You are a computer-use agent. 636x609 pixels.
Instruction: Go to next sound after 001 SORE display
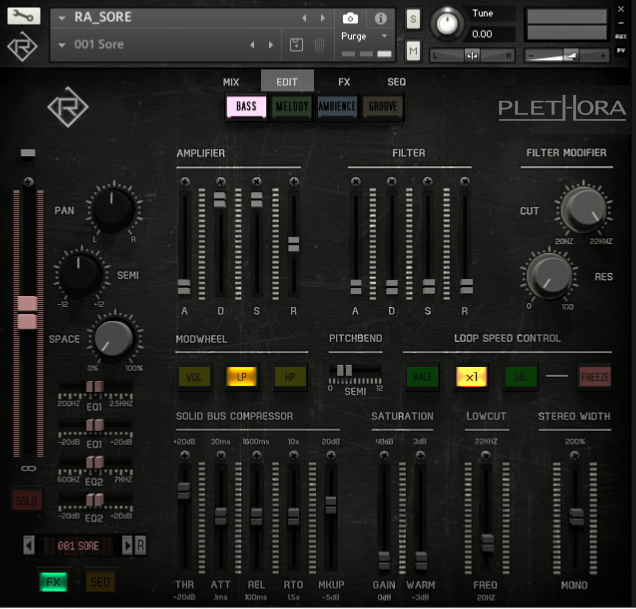pyautogui.click(x=127, y=546)
